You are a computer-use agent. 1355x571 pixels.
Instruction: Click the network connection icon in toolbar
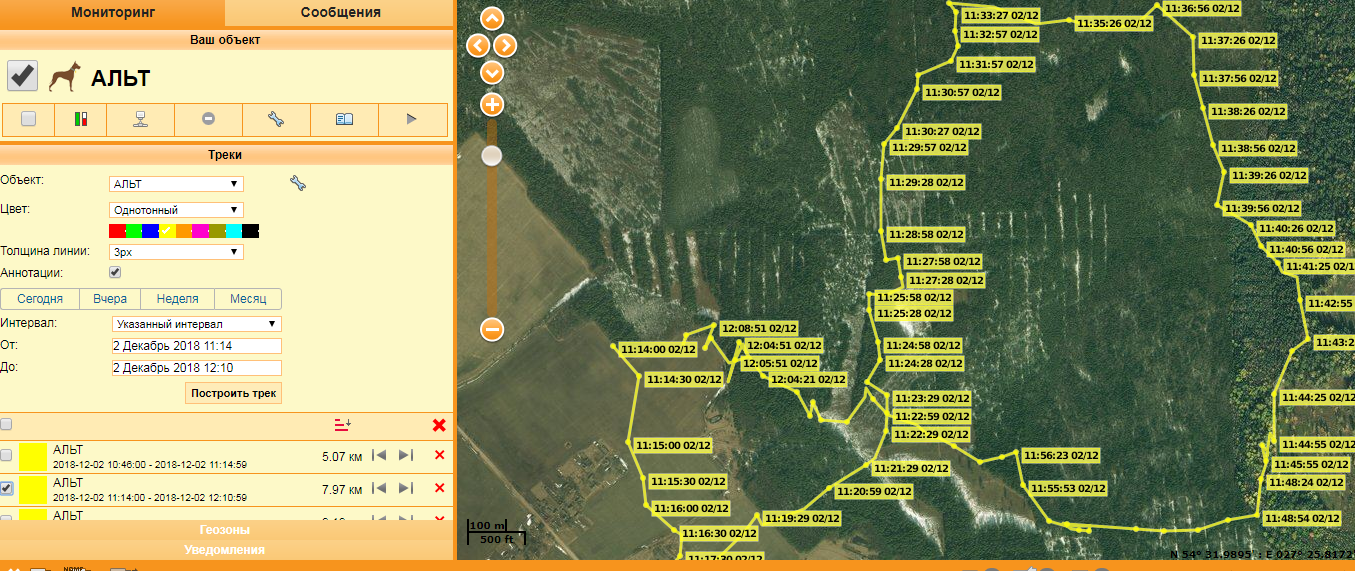pos(141,119)
